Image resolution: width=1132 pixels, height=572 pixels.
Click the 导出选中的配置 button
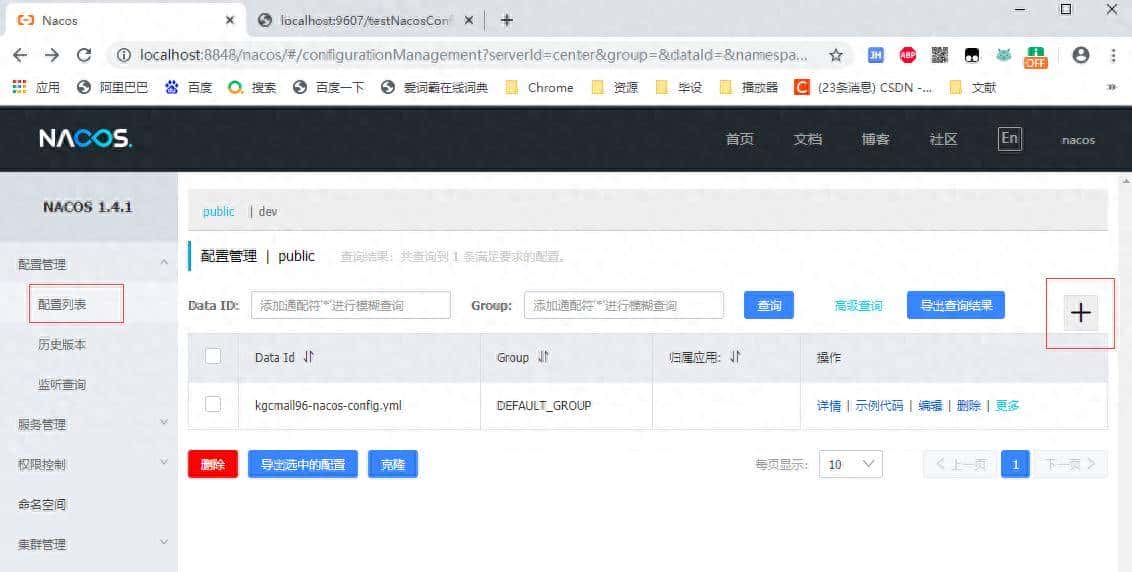click(x=303, y=464)
